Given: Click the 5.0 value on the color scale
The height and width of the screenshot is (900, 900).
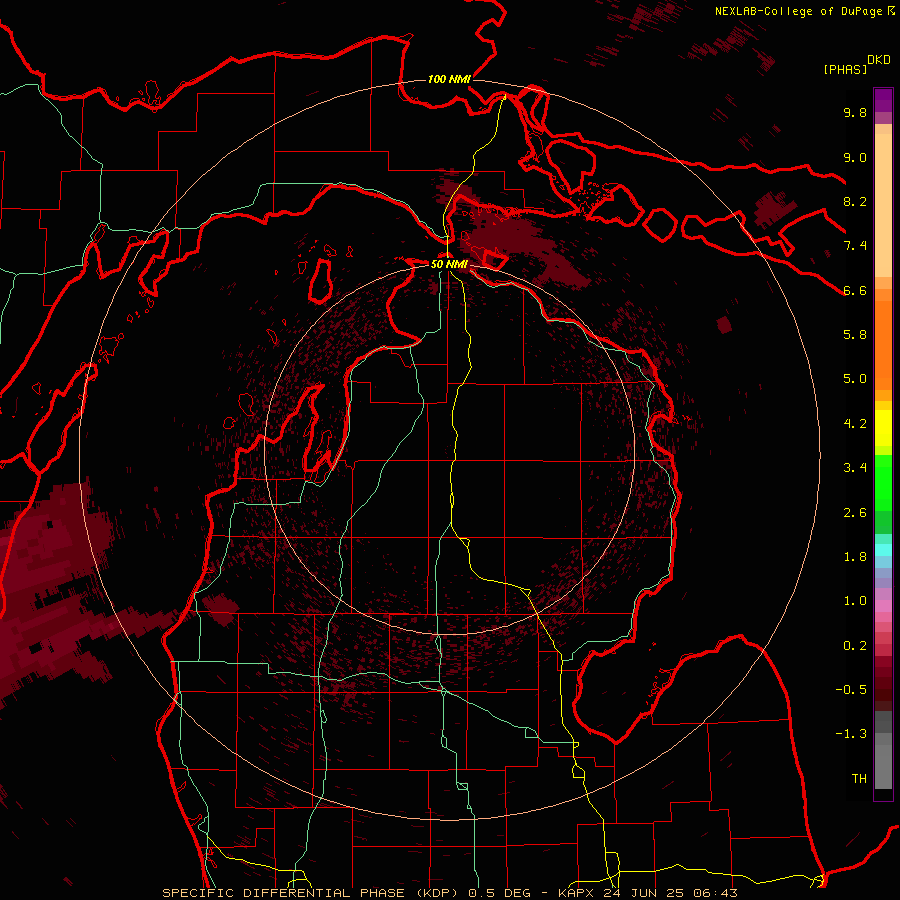Looking at the screenshot, I should click(855, 379).
